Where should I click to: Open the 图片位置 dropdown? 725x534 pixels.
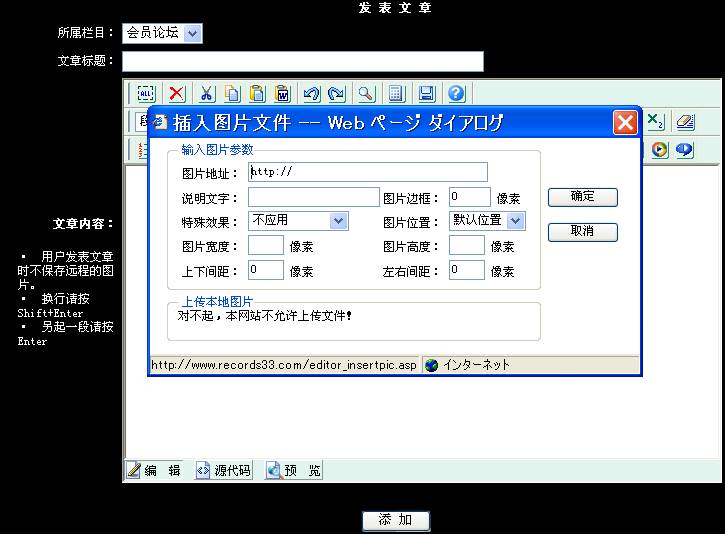515,220
